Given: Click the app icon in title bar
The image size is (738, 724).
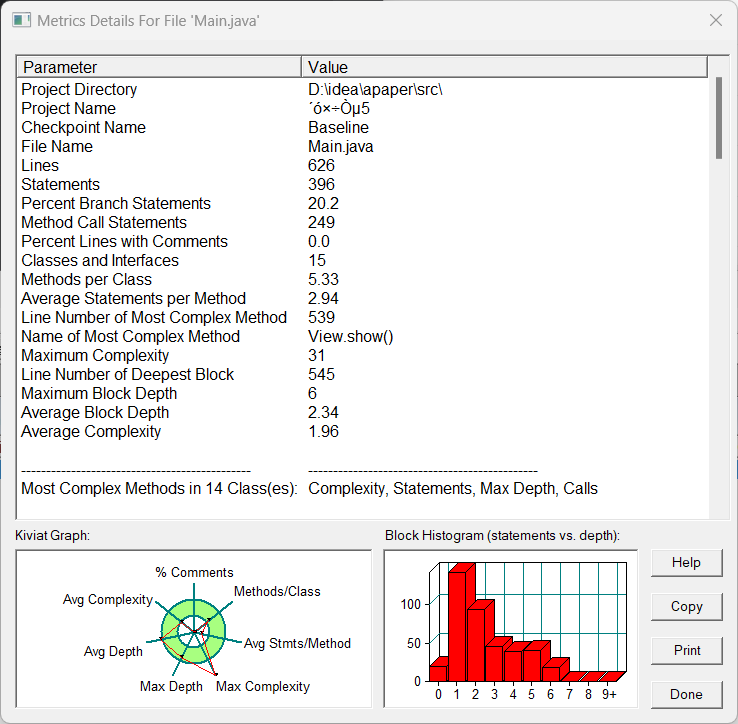Looking at the screenshot, I should (21, 21).
